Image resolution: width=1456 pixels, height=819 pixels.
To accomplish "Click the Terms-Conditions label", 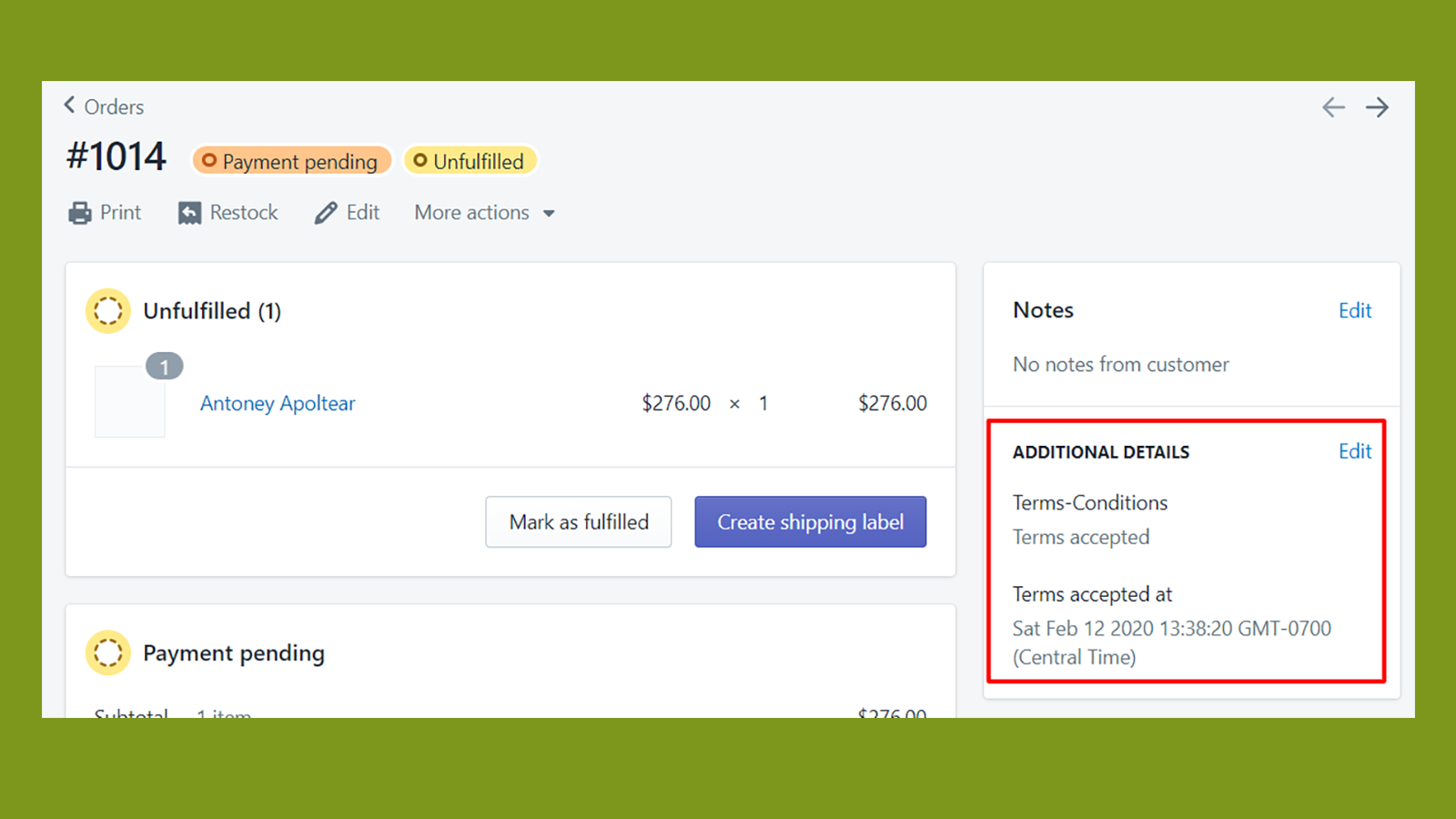I will pyautogui.click(x=1090, y=502).
